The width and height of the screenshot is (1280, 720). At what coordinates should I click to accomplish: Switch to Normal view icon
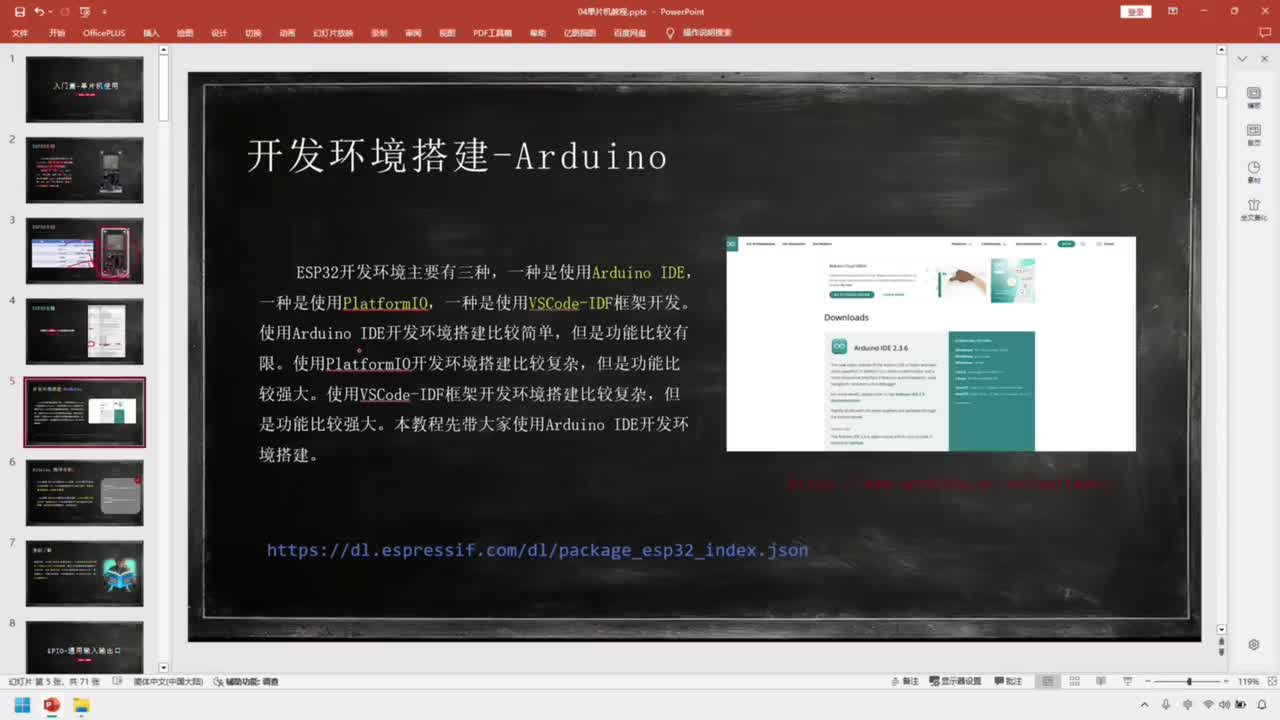click(x=1047, y=681)
